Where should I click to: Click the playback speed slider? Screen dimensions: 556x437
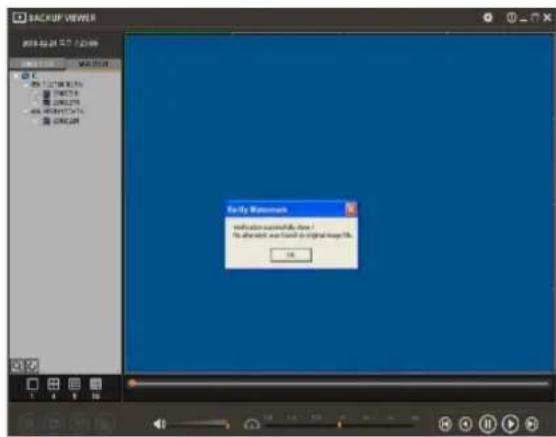tap(340, 424)
